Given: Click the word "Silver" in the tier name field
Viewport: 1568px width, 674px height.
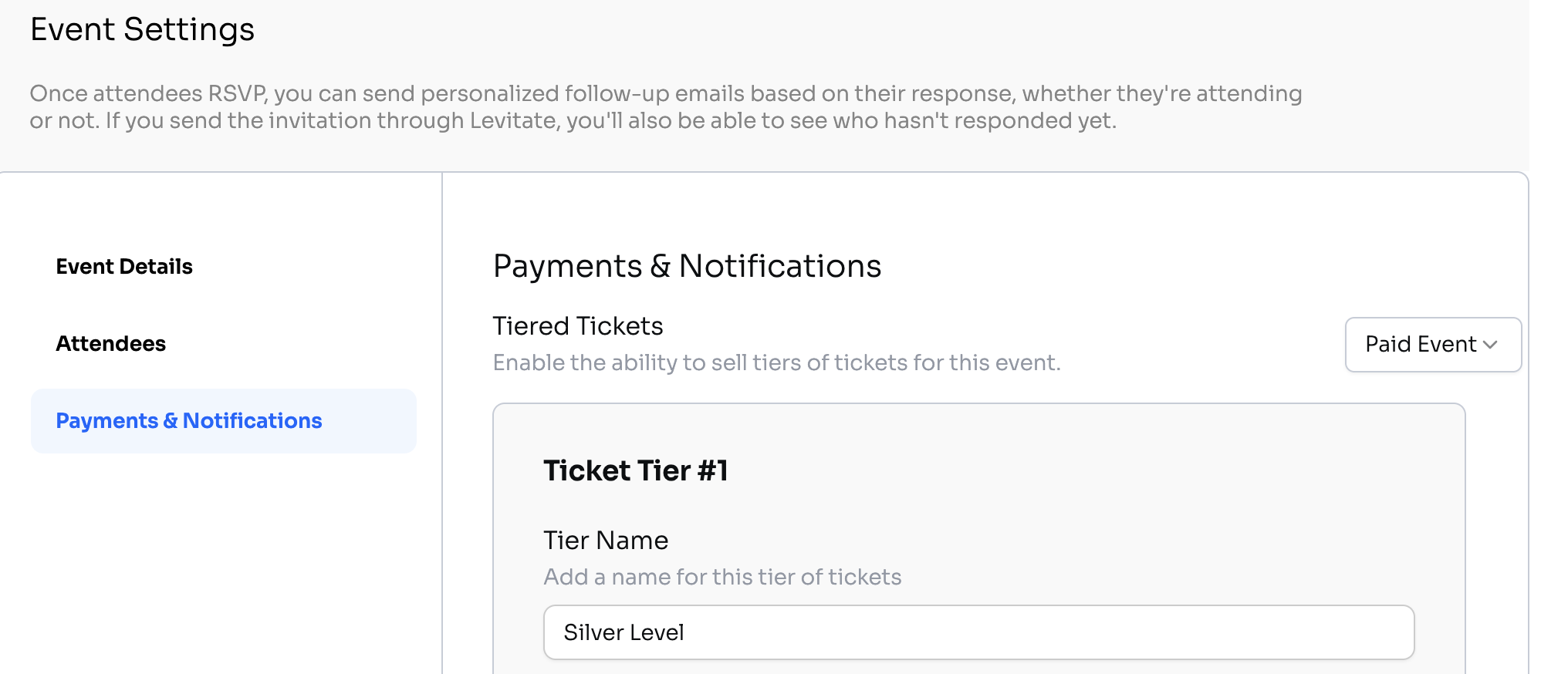Looking at the screenshot, I should pyautogui.click(x=592, y=632).
